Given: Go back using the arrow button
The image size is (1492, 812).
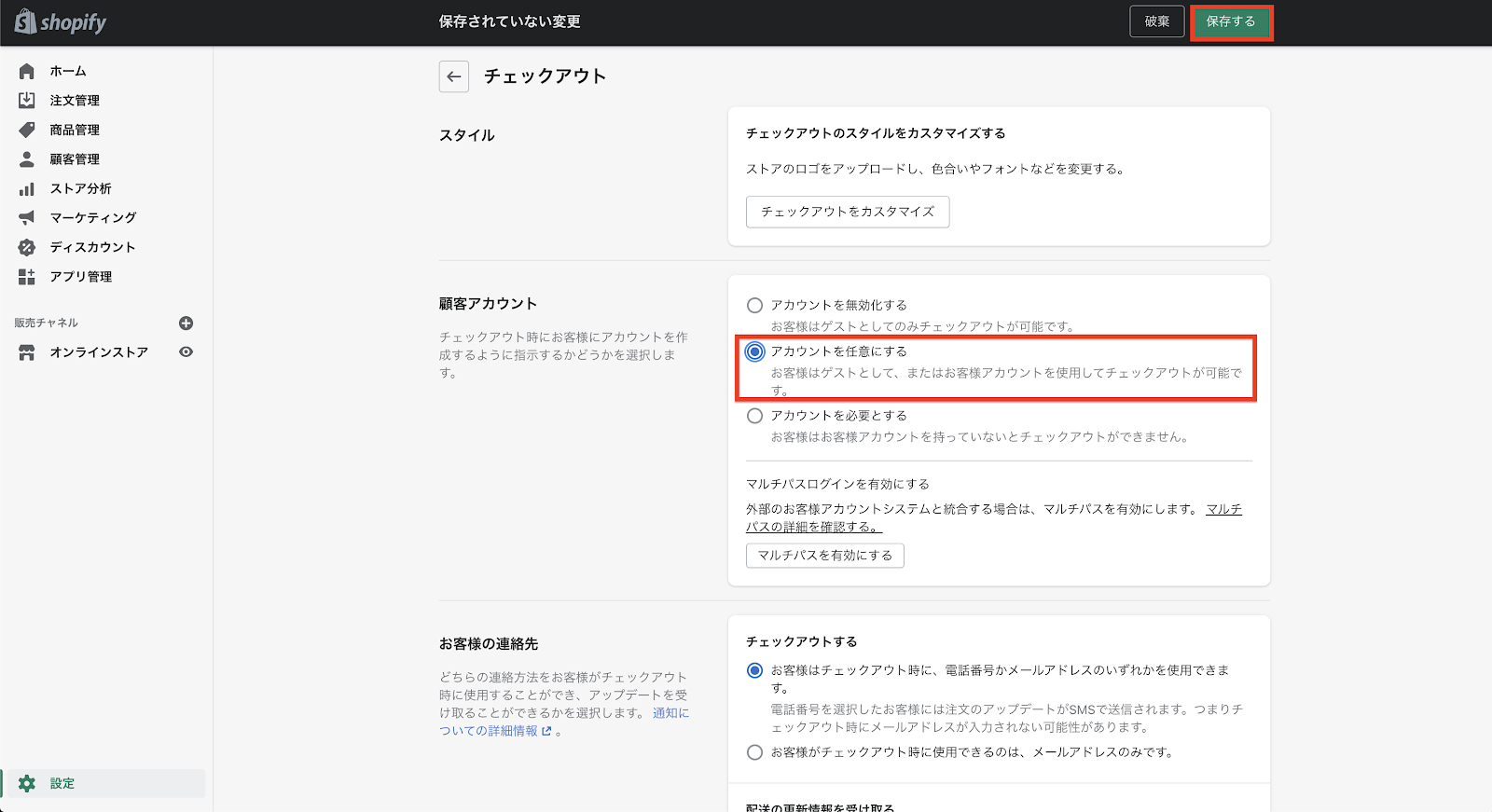Looking at the screenshot, I should click(454, 76).
